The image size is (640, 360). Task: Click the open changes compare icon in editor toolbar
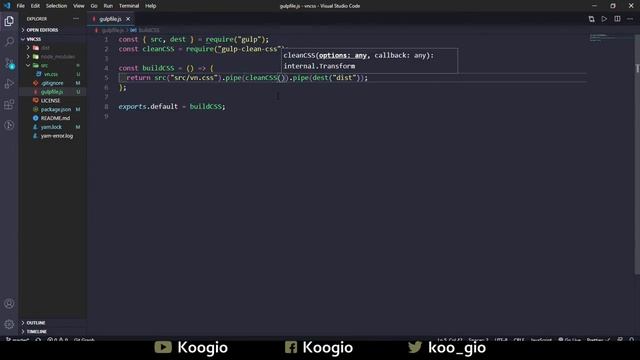[x=591, y=19]
